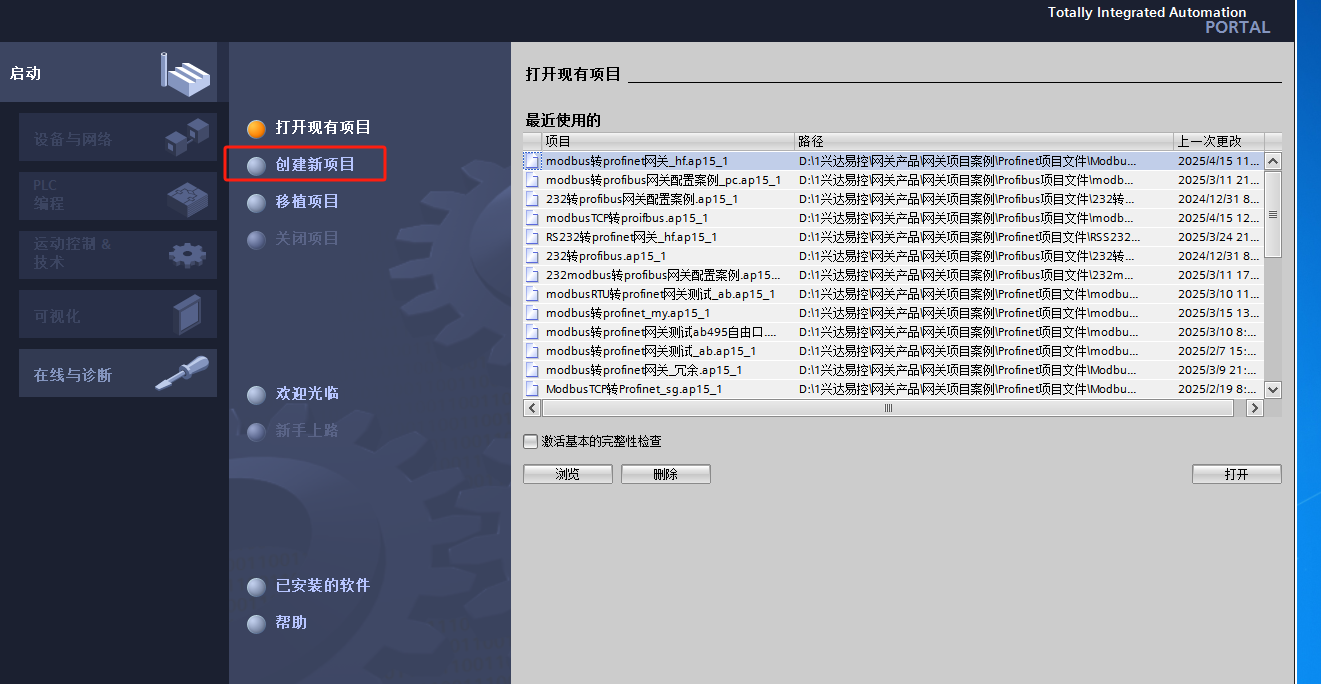This screenshot has width=1321, height=684.
Task: Click the project list's vertical scrollbar up arrow
Action: click(1273, 161)
